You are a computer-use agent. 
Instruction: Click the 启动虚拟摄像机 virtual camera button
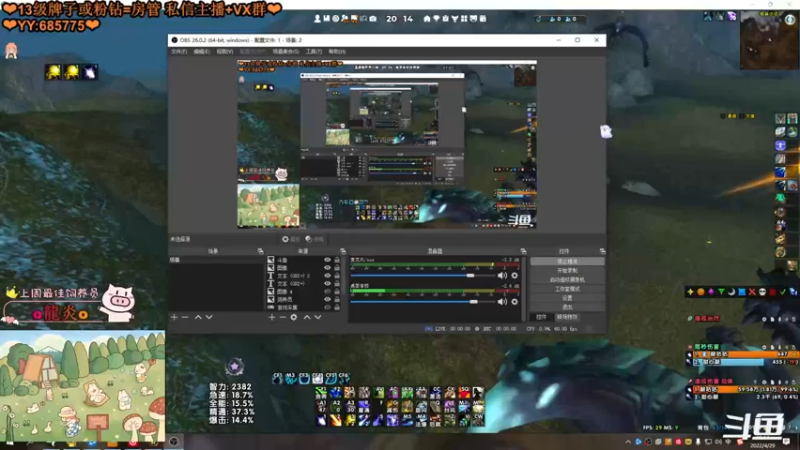567,280
